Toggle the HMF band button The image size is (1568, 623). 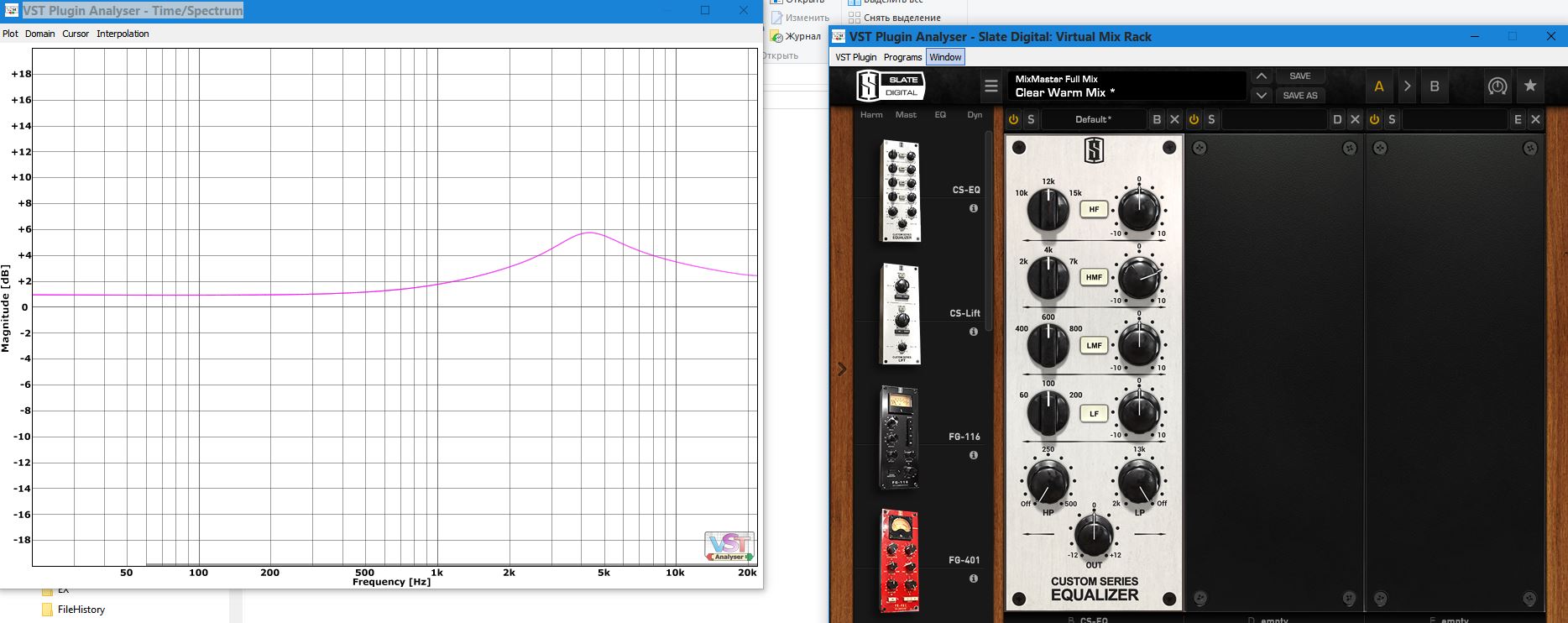[x=1095, y=277]
